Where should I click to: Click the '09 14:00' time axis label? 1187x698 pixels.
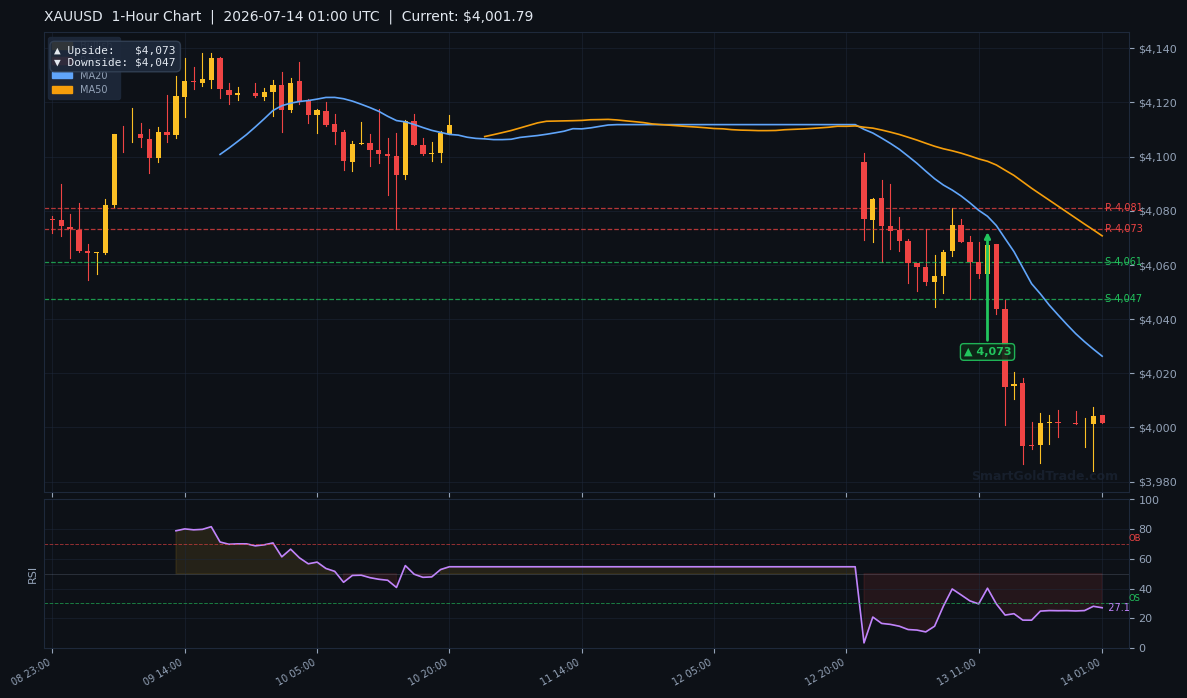(x=164, y=672)
